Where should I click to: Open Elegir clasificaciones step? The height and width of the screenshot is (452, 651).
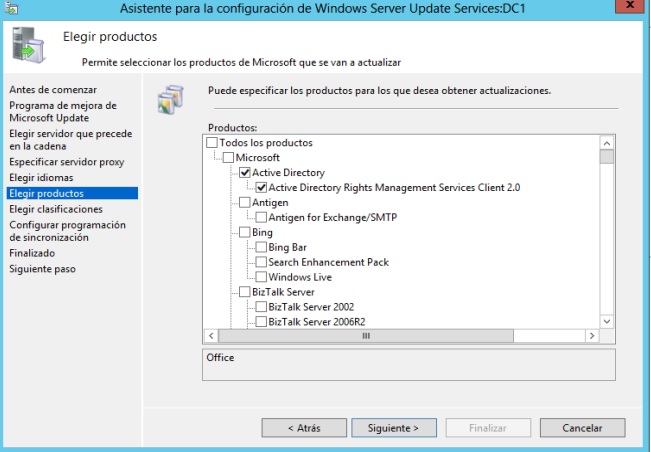(56, 209)
